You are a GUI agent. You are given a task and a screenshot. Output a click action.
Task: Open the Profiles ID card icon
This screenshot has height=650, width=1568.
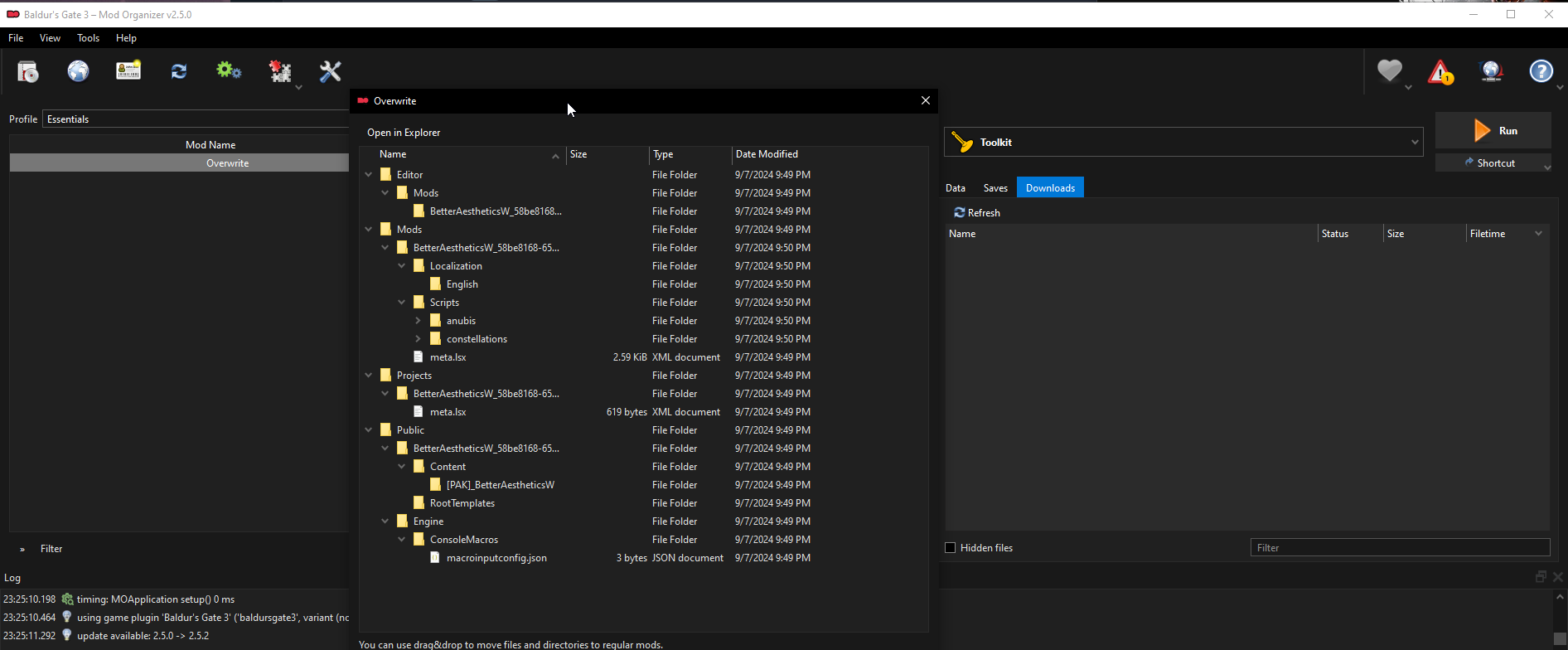click(x=128, y=71)
